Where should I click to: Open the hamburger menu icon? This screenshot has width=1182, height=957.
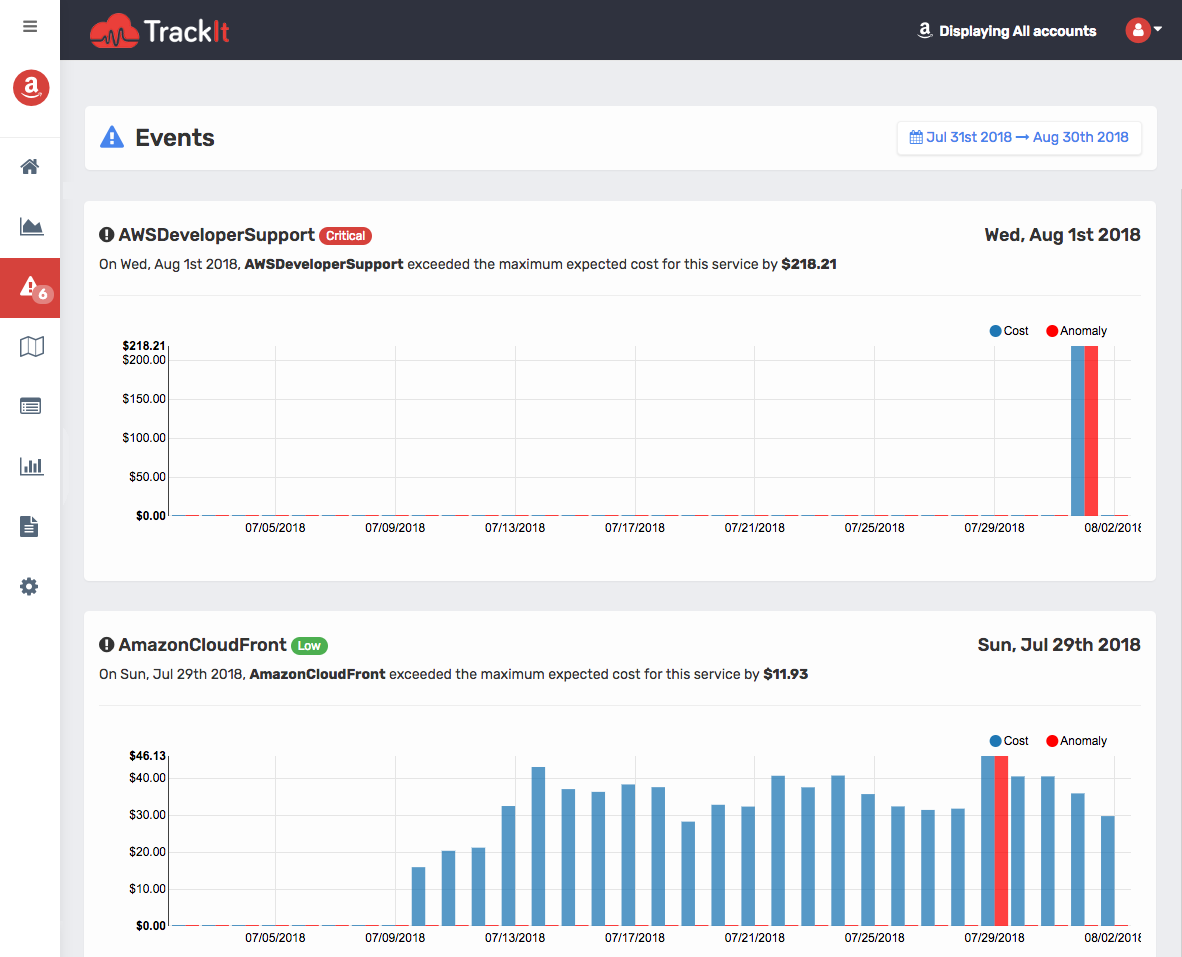[30, 26]
